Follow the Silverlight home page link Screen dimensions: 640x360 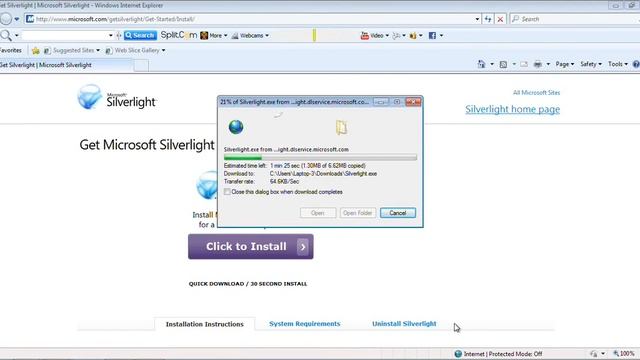(x=512, y=109)
